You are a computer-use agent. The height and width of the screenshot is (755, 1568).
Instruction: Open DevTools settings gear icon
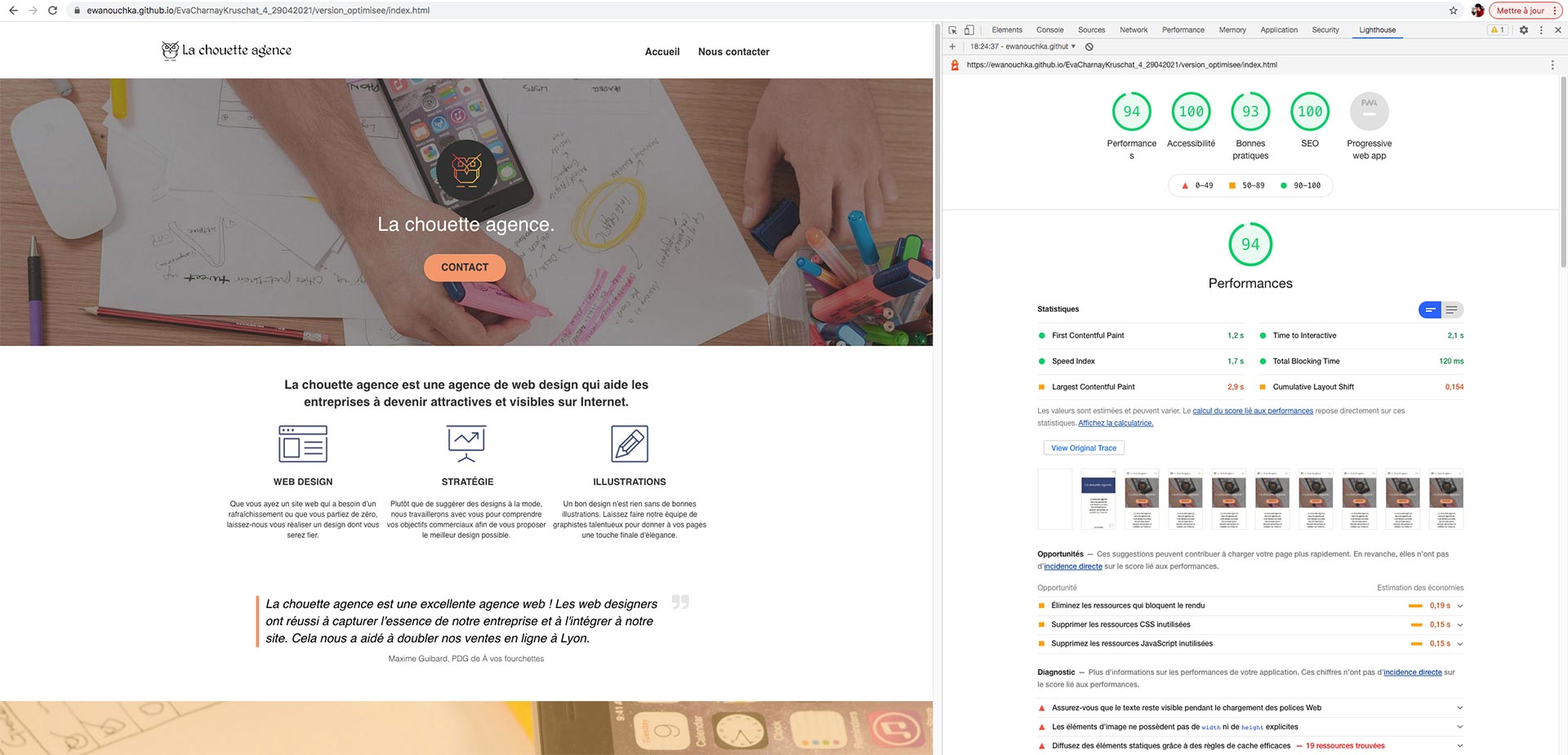[1524, 29]
